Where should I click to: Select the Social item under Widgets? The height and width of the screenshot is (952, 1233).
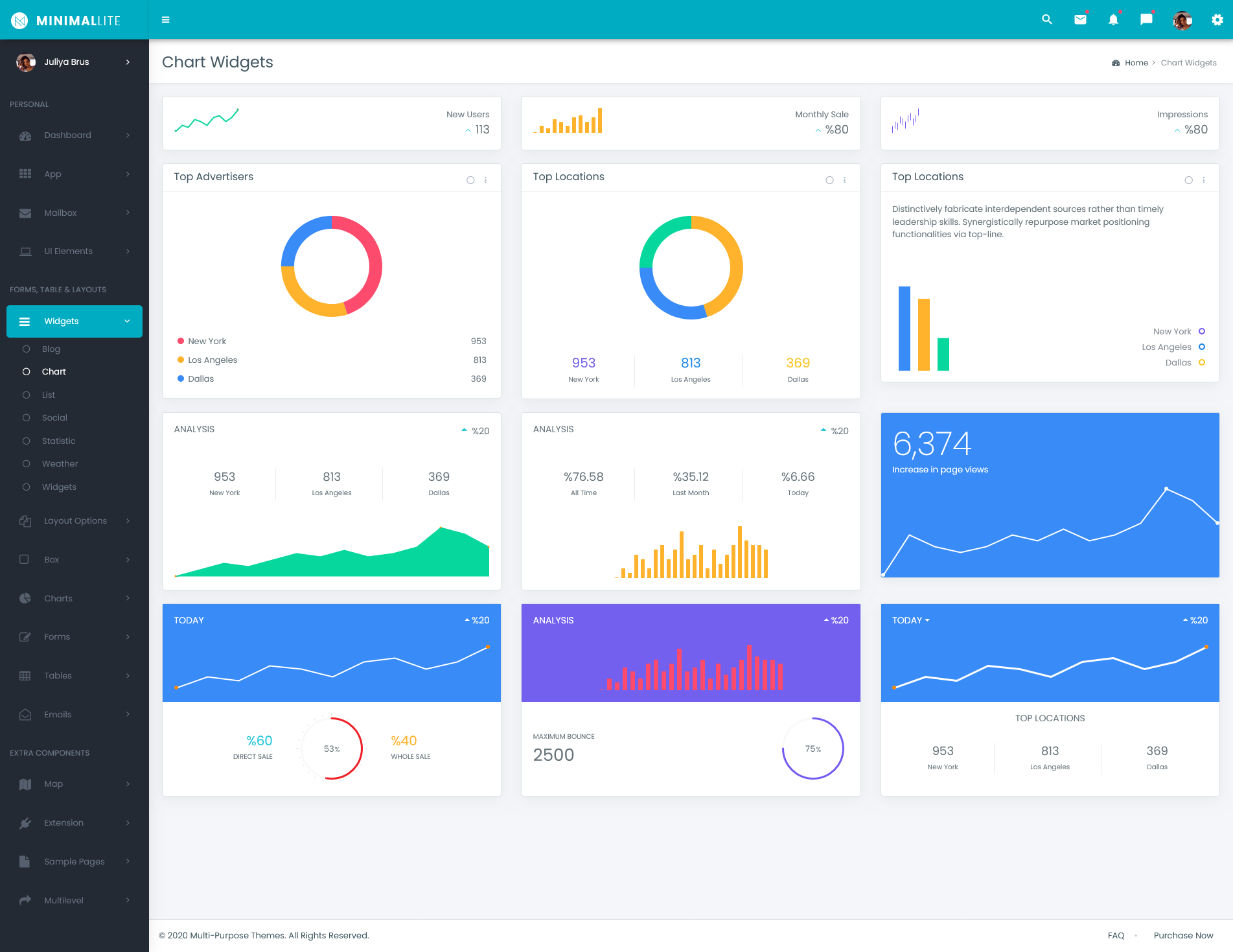[54, 418]
